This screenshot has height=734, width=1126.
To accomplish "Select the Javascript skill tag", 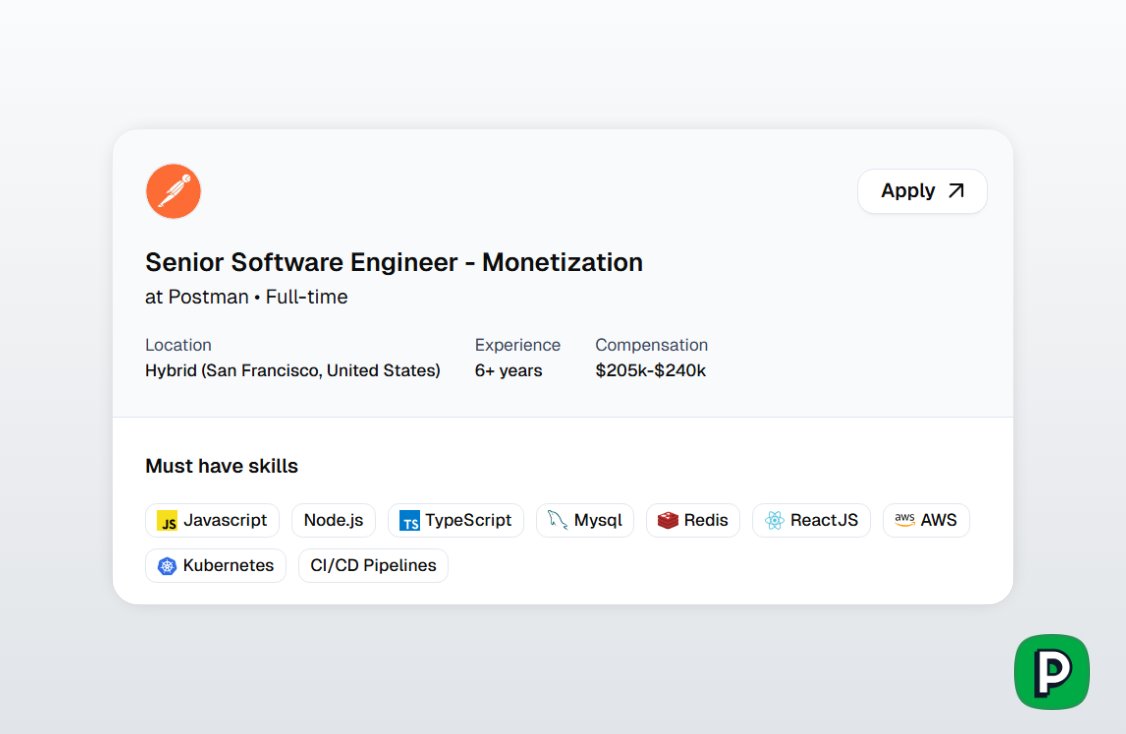I will point(212,520).
